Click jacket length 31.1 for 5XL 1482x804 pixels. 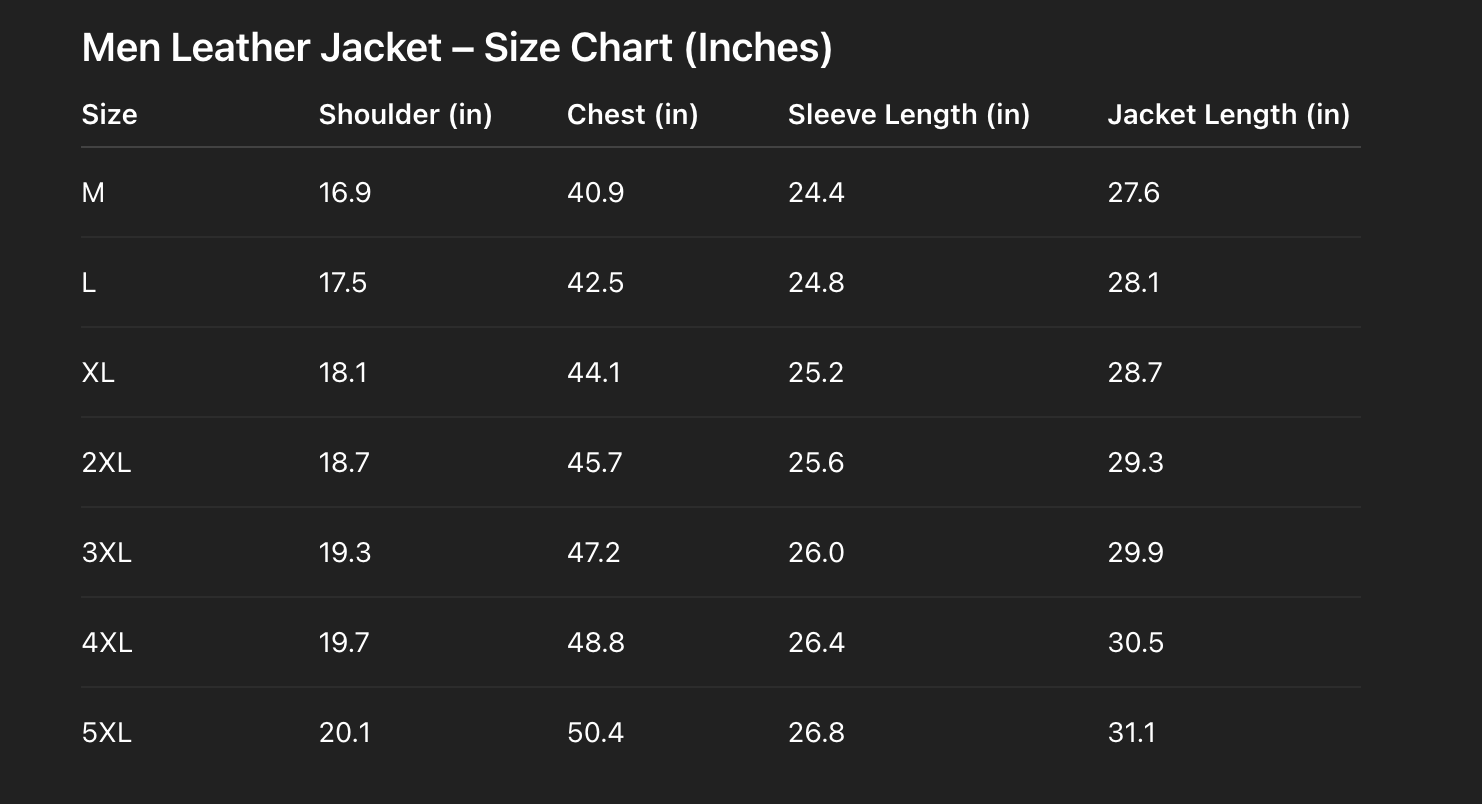point(1131,733)
